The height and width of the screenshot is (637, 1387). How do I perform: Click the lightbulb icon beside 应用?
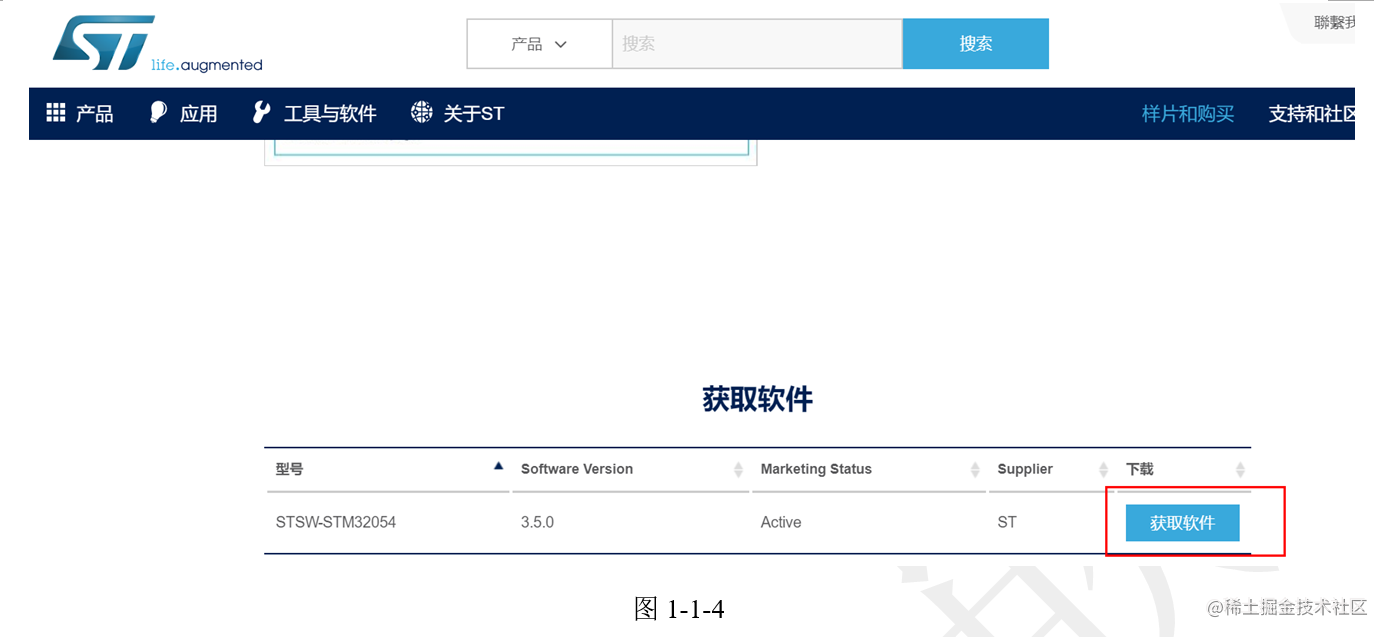158,113
